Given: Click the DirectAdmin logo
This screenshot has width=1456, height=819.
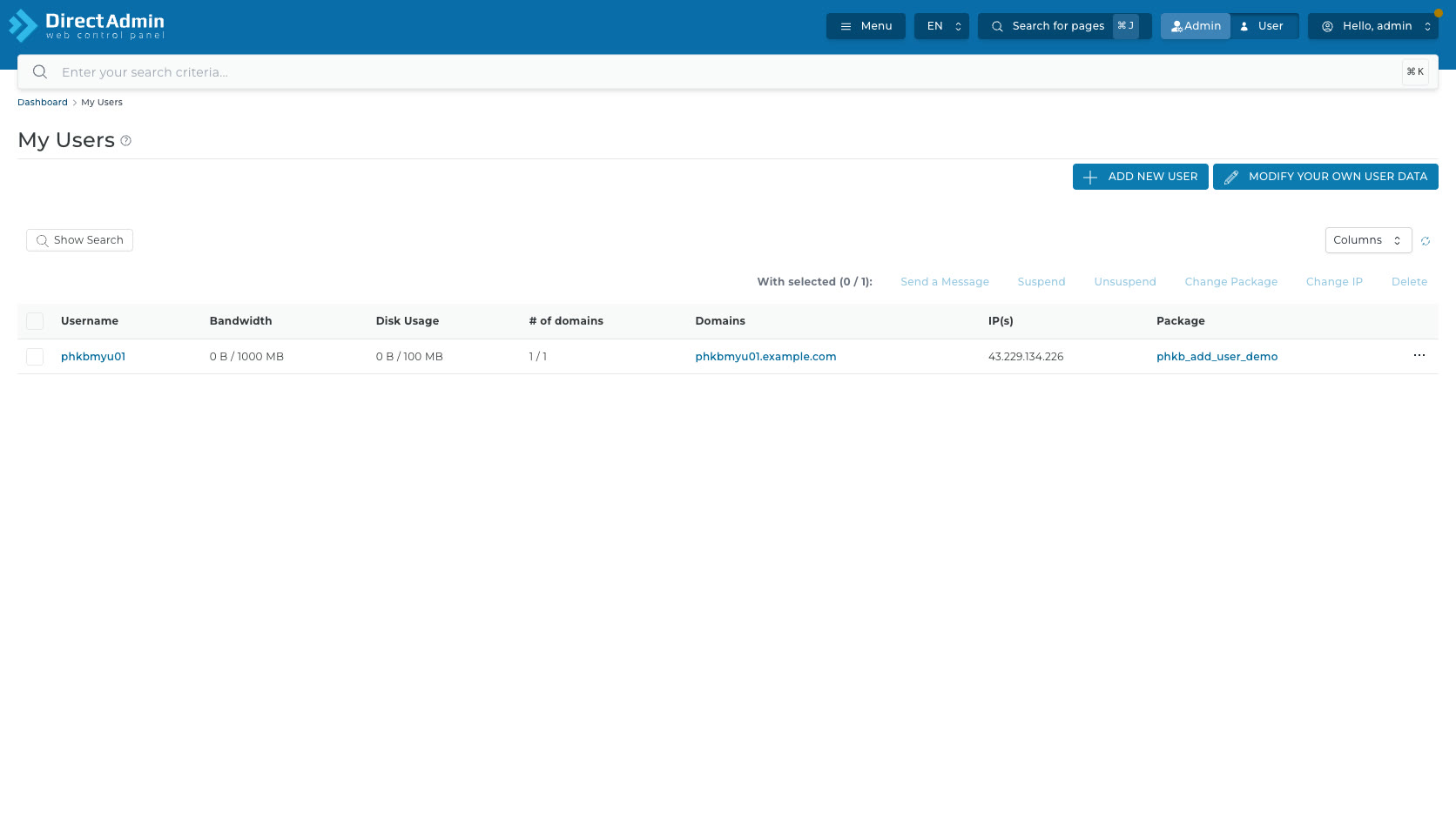Looking at the screenshot, I should 86,25.
